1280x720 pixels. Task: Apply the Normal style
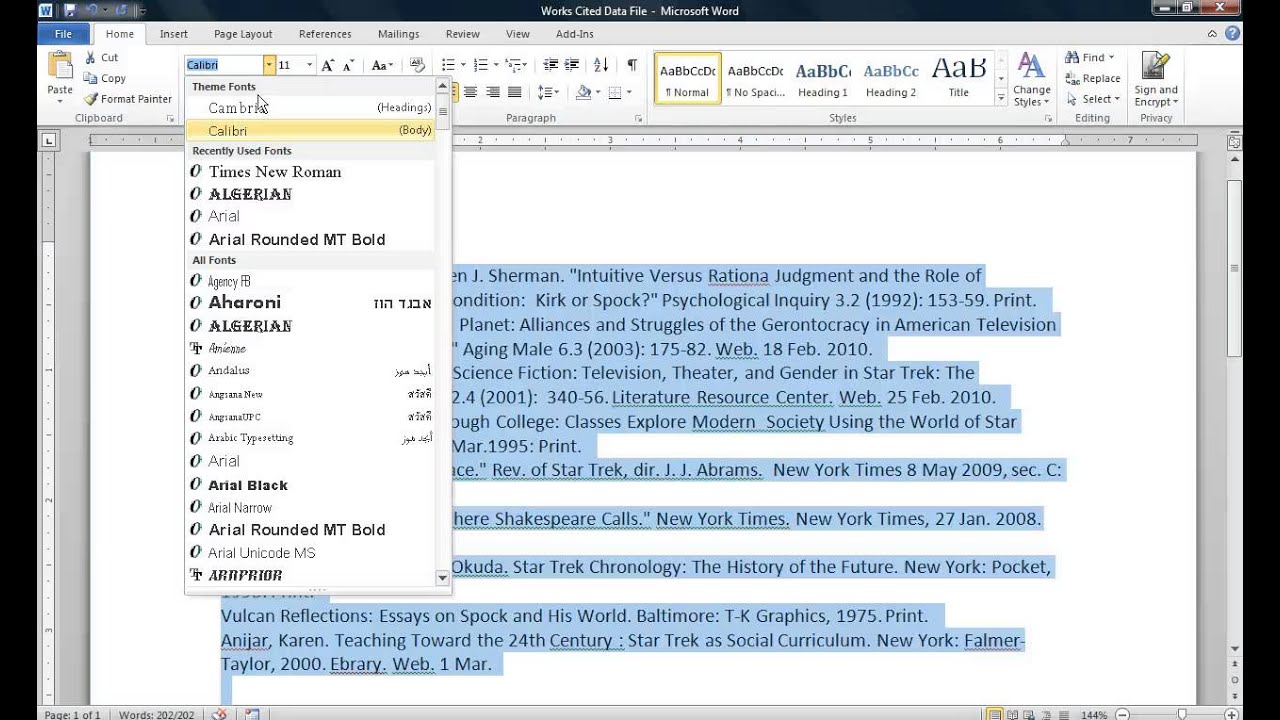tap(687, 79)
